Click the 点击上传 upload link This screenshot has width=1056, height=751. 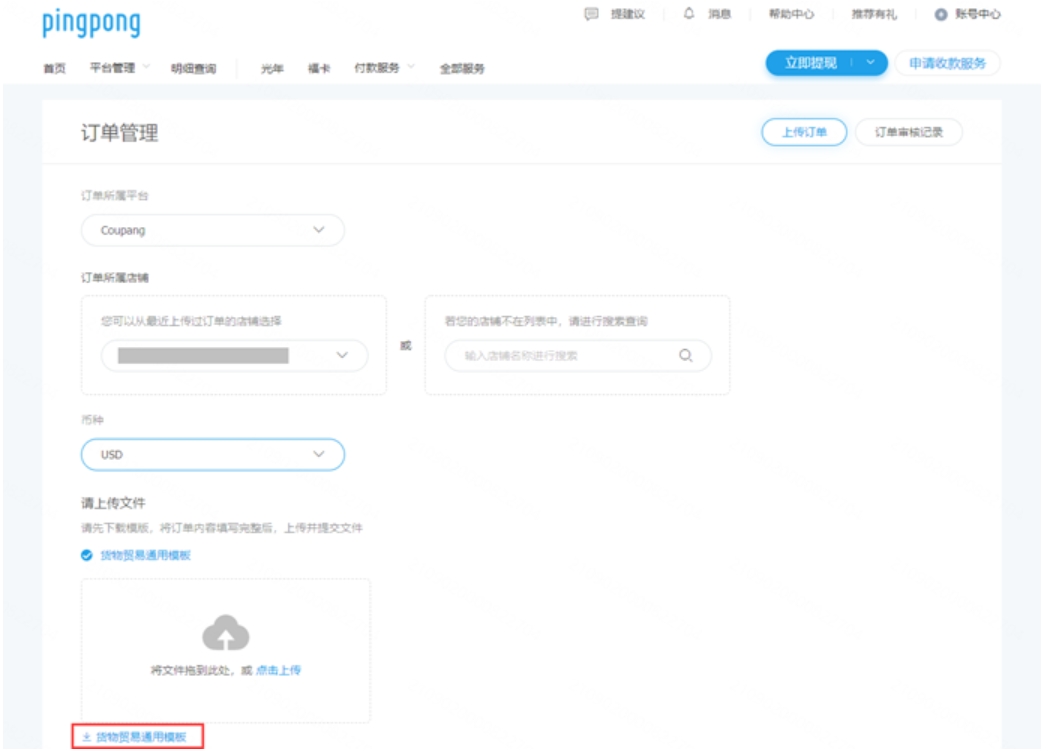click(x=279, y=669)
